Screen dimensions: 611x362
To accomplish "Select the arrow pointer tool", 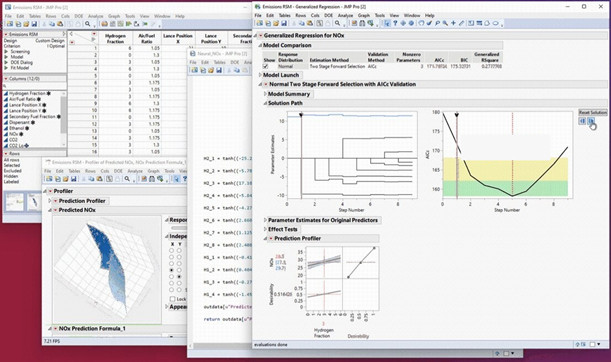I will 387,23.
